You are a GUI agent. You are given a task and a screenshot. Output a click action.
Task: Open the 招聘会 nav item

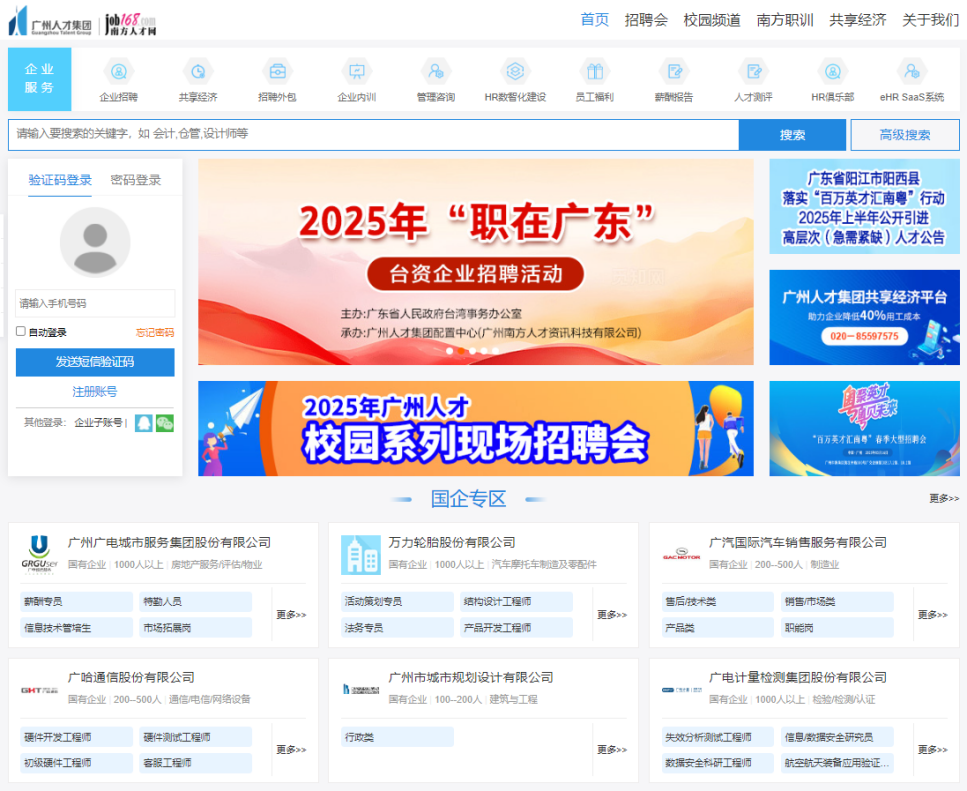(x=646, y=20)
